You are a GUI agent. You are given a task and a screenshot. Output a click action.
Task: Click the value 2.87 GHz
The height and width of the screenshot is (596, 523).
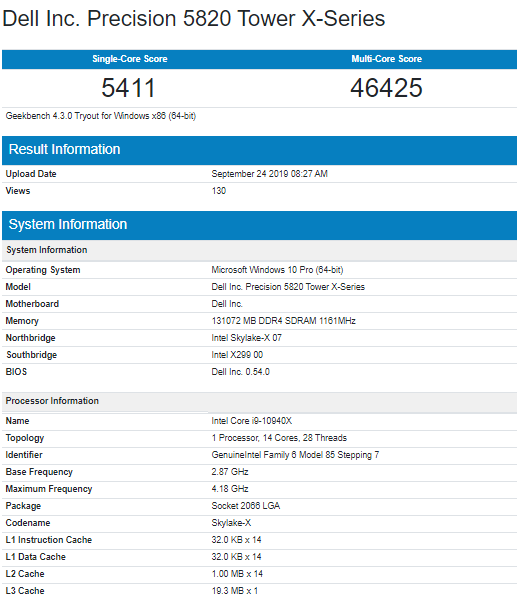(x=230, y=472)
